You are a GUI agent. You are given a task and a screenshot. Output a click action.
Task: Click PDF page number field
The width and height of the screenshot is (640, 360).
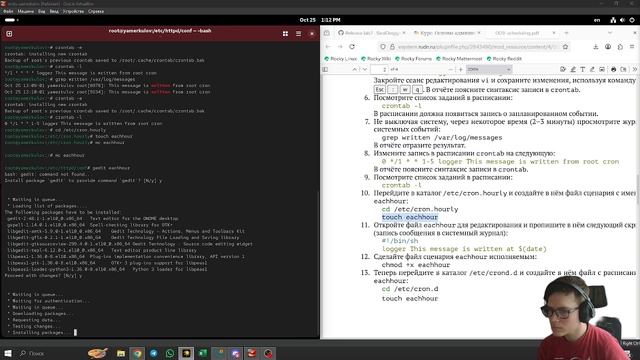(379, 69)
